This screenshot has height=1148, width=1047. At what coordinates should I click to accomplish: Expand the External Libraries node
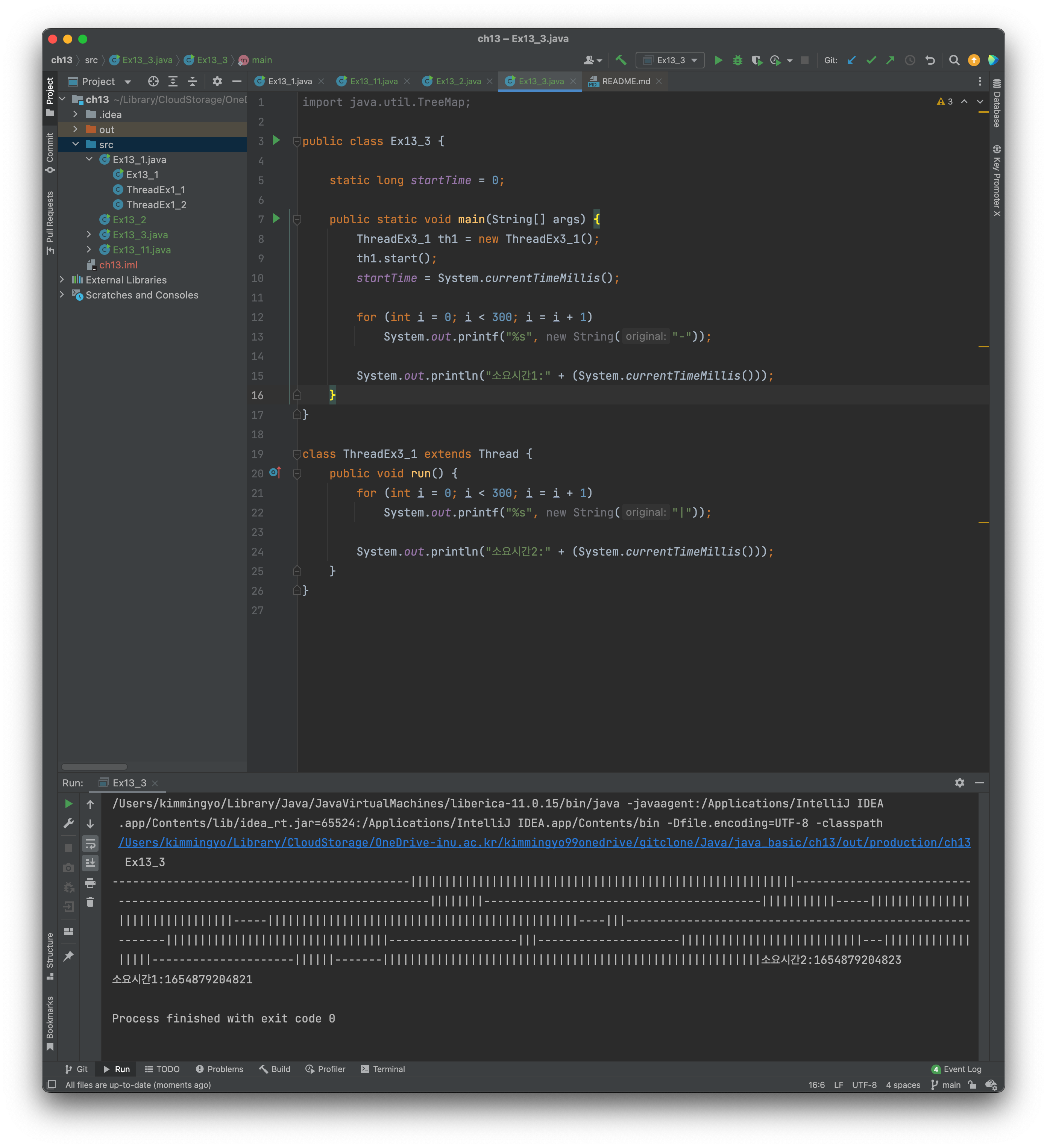point(62,280)
